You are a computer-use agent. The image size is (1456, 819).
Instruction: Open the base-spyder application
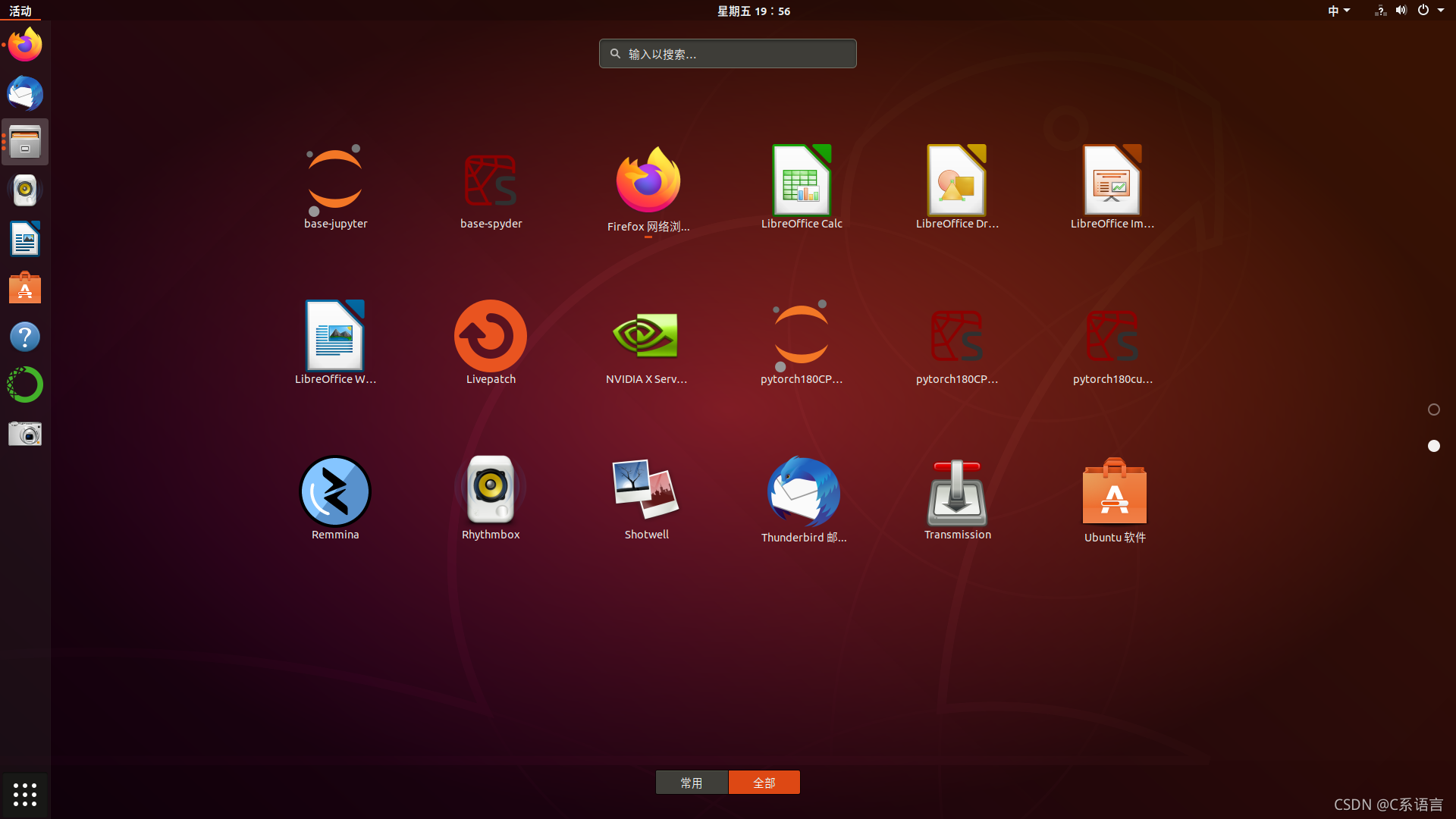click(491, 187)
